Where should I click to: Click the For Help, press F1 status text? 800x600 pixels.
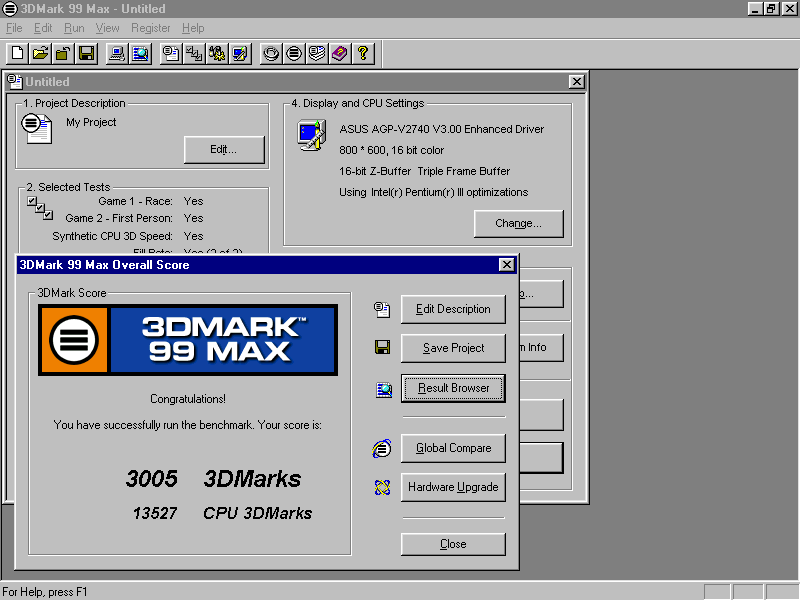coord(45,592)
